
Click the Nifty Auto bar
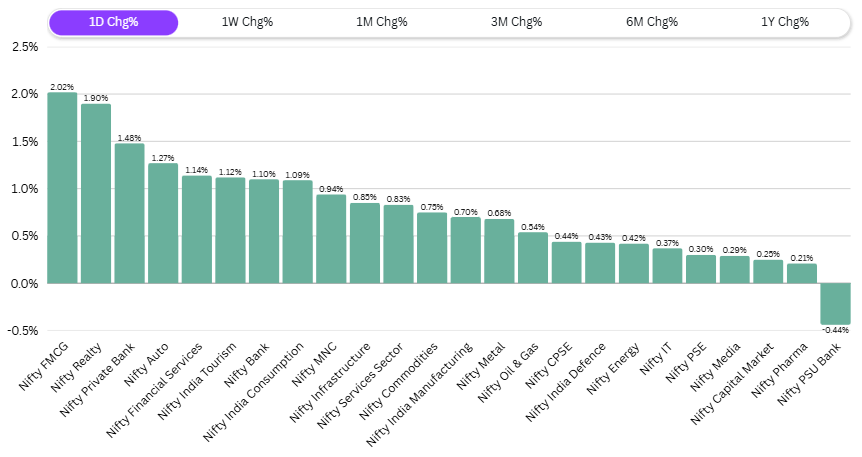(x=163, y=223)
